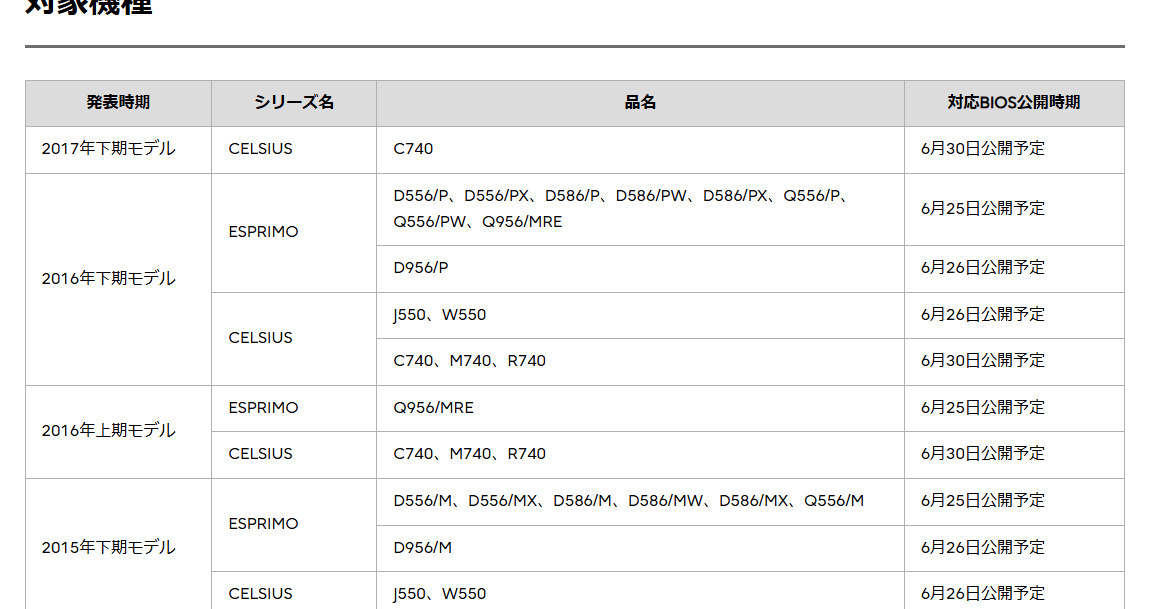Select the 2017年下期モデル cell
The height and width of the screenshot is (609, 1163).
tap(119, 150)
